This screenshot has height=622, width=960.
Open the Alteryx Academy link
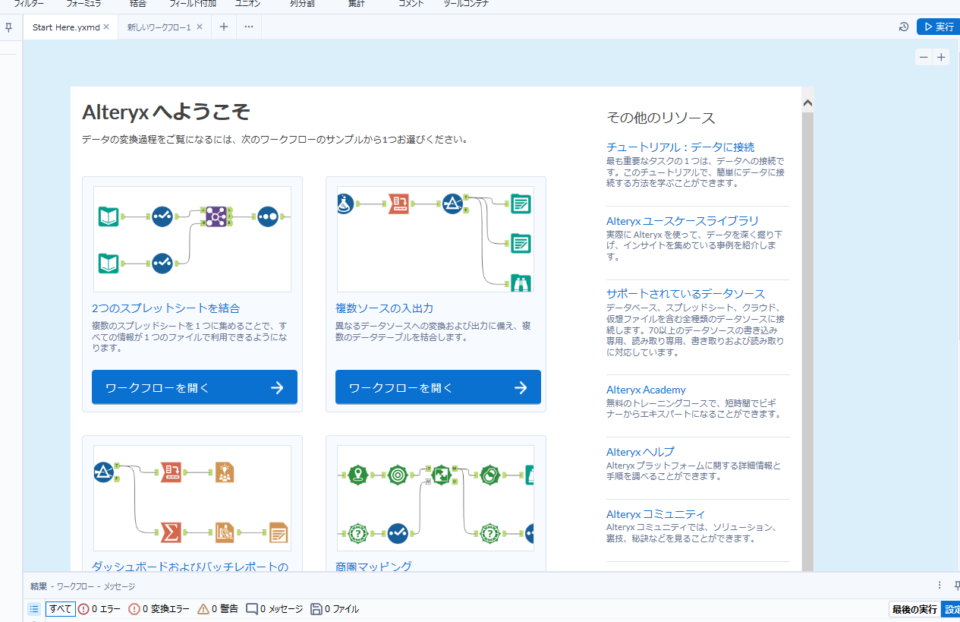646,390
